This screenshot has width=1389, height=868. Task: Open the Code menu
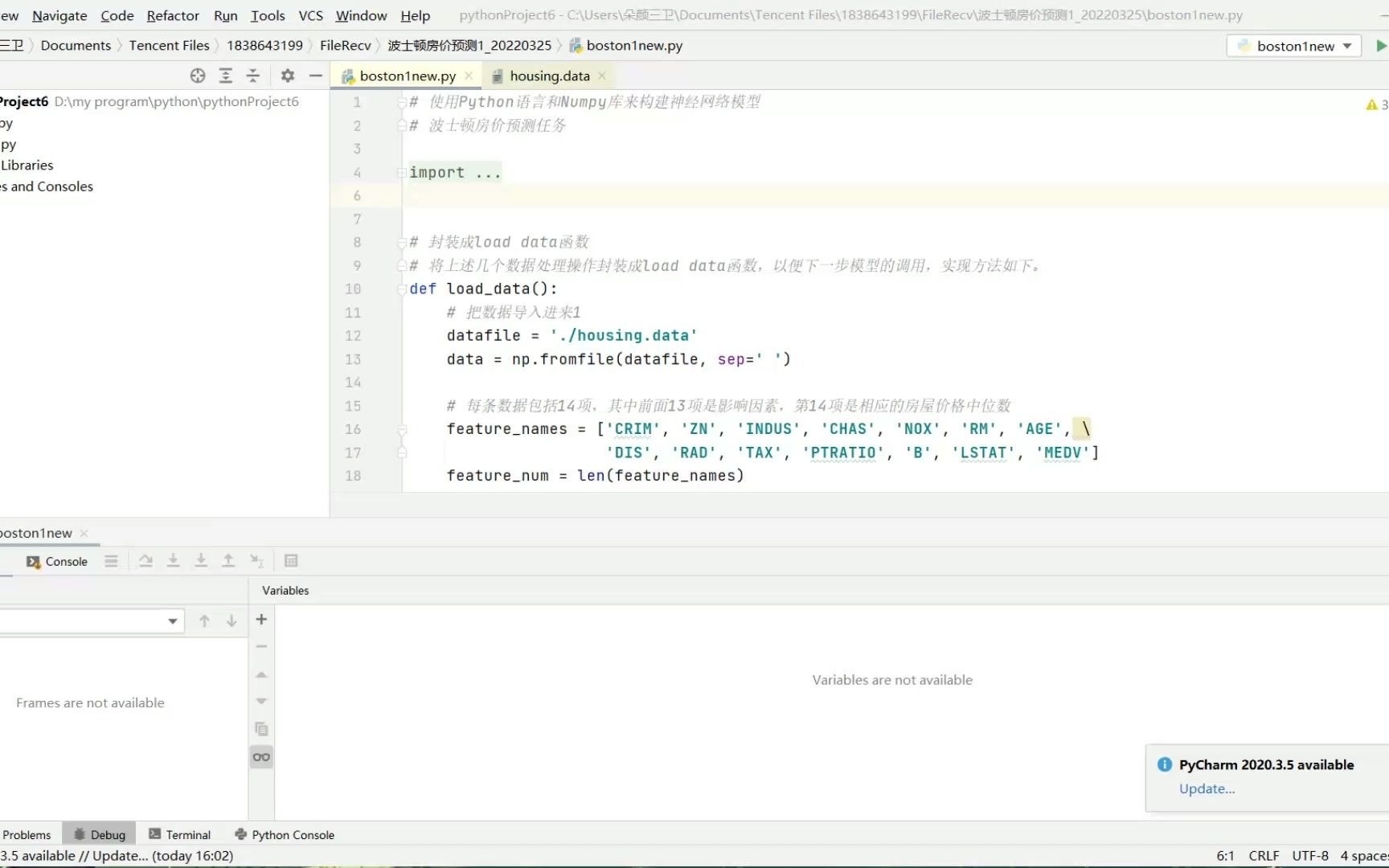click(117, 15)
